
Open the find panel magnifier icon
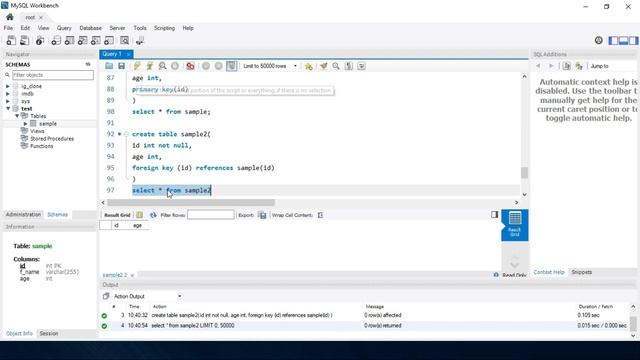pos(336,66)
